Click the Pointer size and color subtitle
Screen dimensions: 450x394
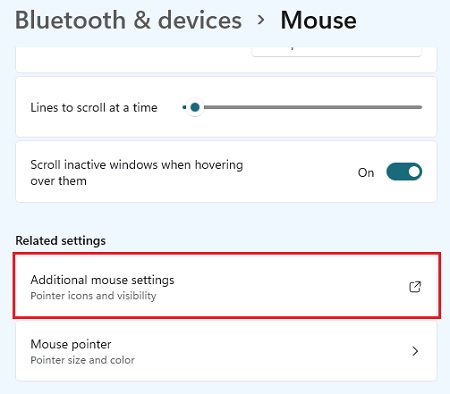82,360
